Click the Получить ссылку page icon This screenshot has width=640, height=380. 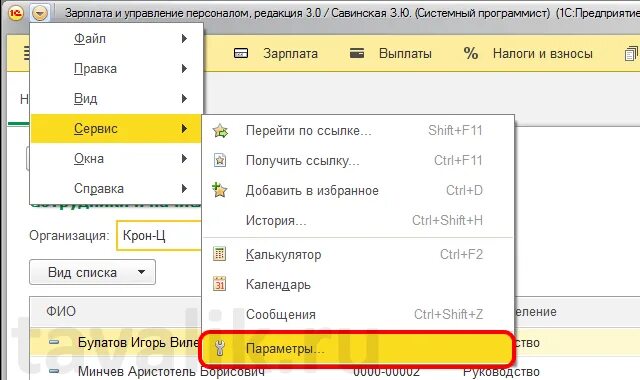(x=220, y=160)
